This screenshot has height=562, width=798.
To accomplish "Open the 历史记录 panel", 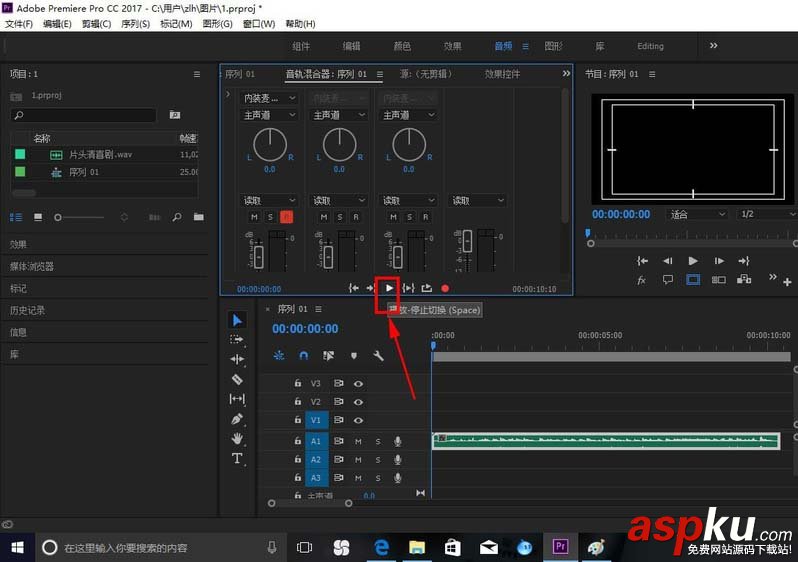I will pyautogui.click(x=27, y=310).
